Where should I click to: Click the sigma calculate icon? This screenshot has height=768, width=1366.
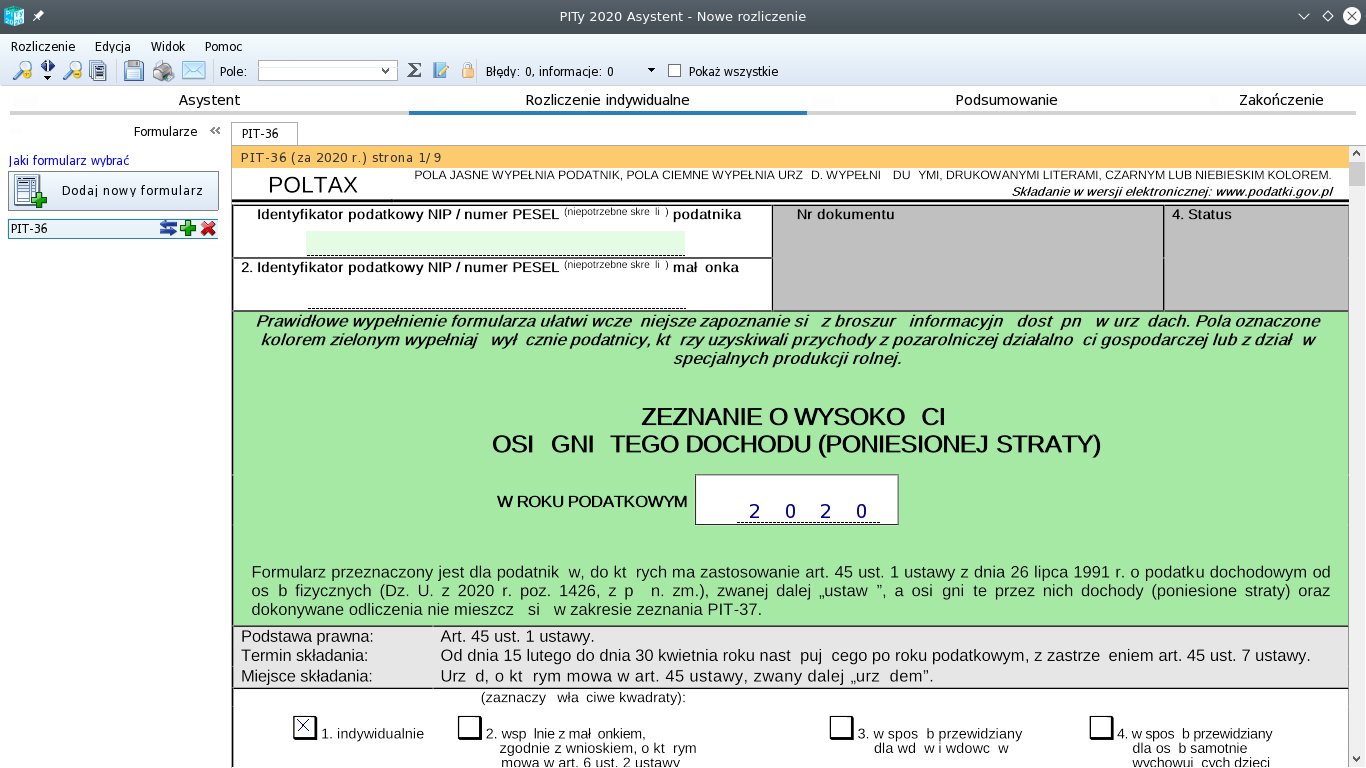click(414, 71)
